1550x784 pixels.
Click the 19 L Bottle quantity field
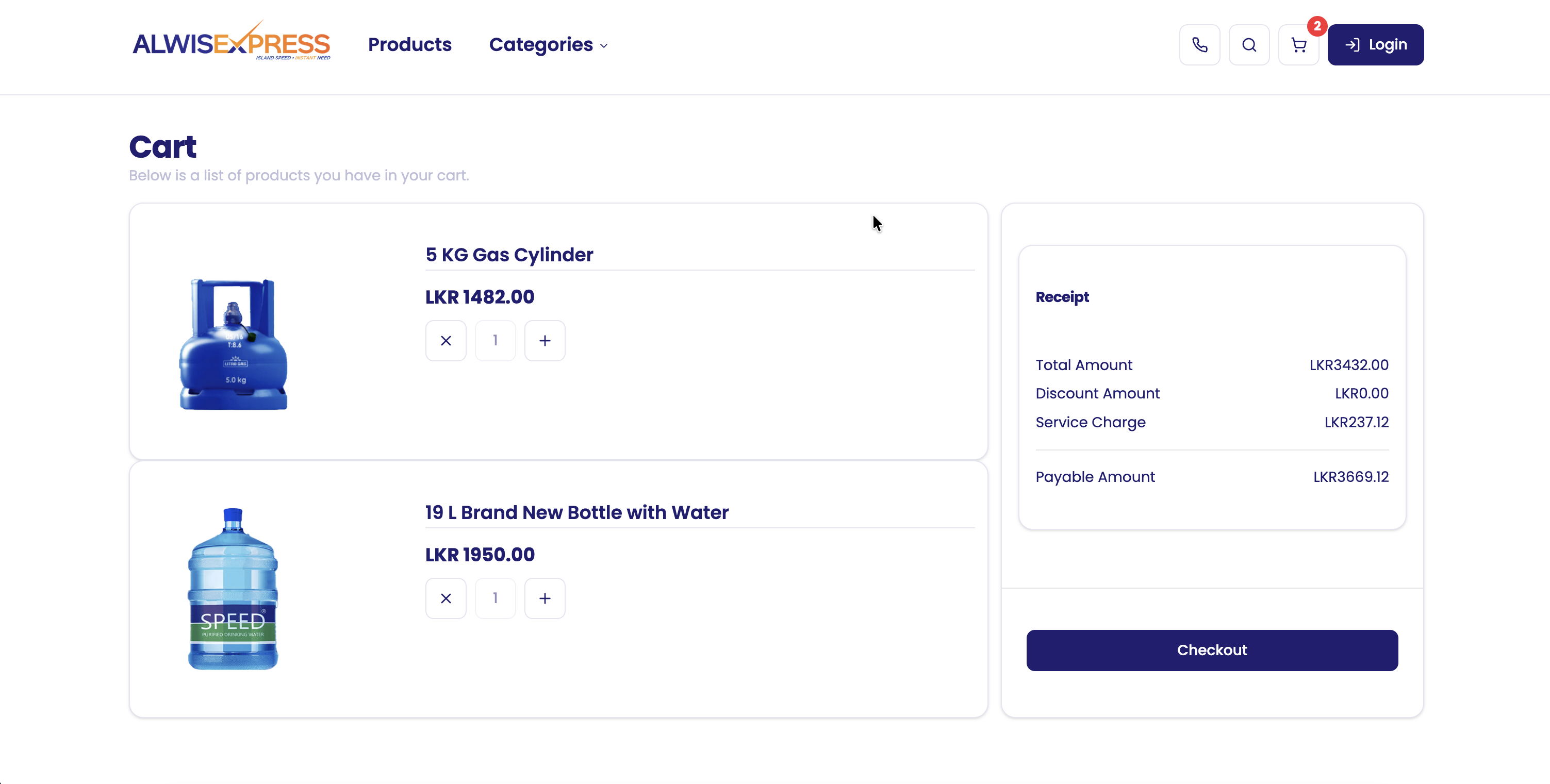click(495, 598)
